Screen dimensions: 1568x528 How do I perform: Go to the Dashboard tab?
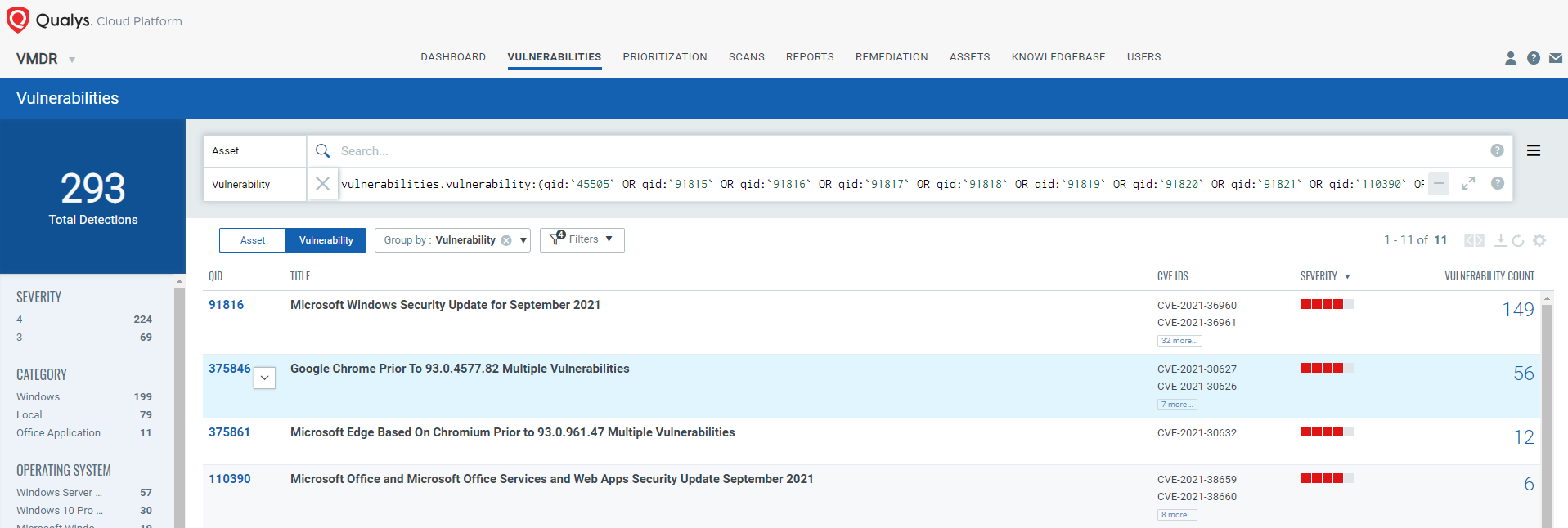453,57
